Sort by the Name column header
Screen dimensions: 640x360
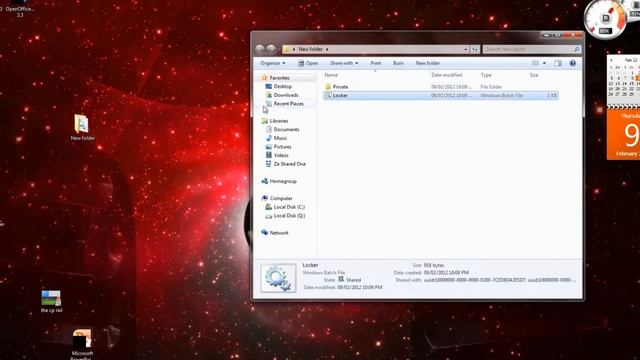pos(331,75)
